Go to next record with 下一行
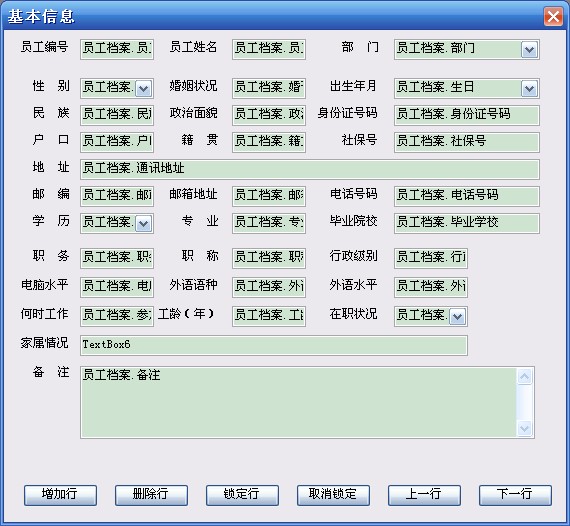The image size is (570, 526). tap(515, 495)
